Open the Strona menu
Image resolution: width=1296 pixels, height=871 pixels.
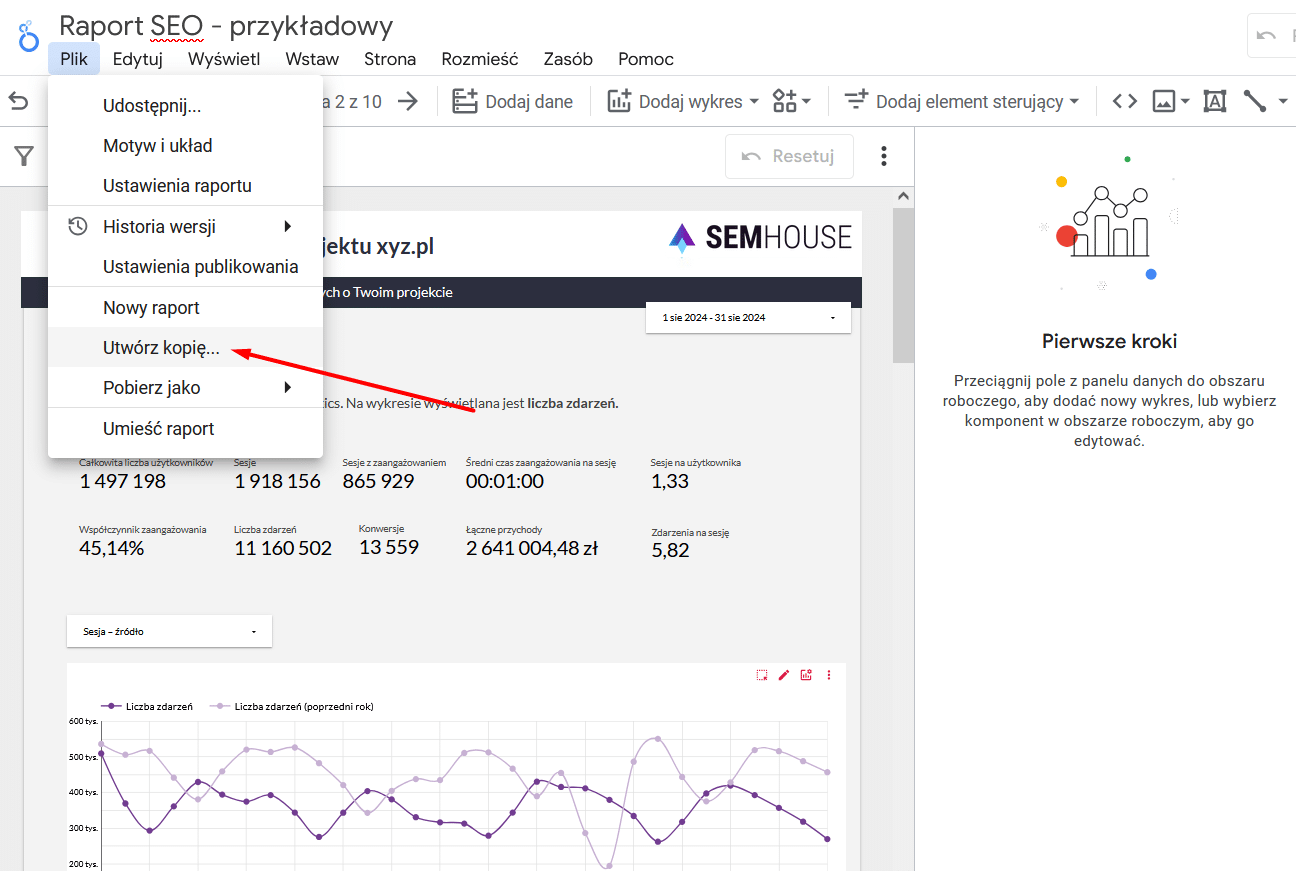[x=390, y=59]
